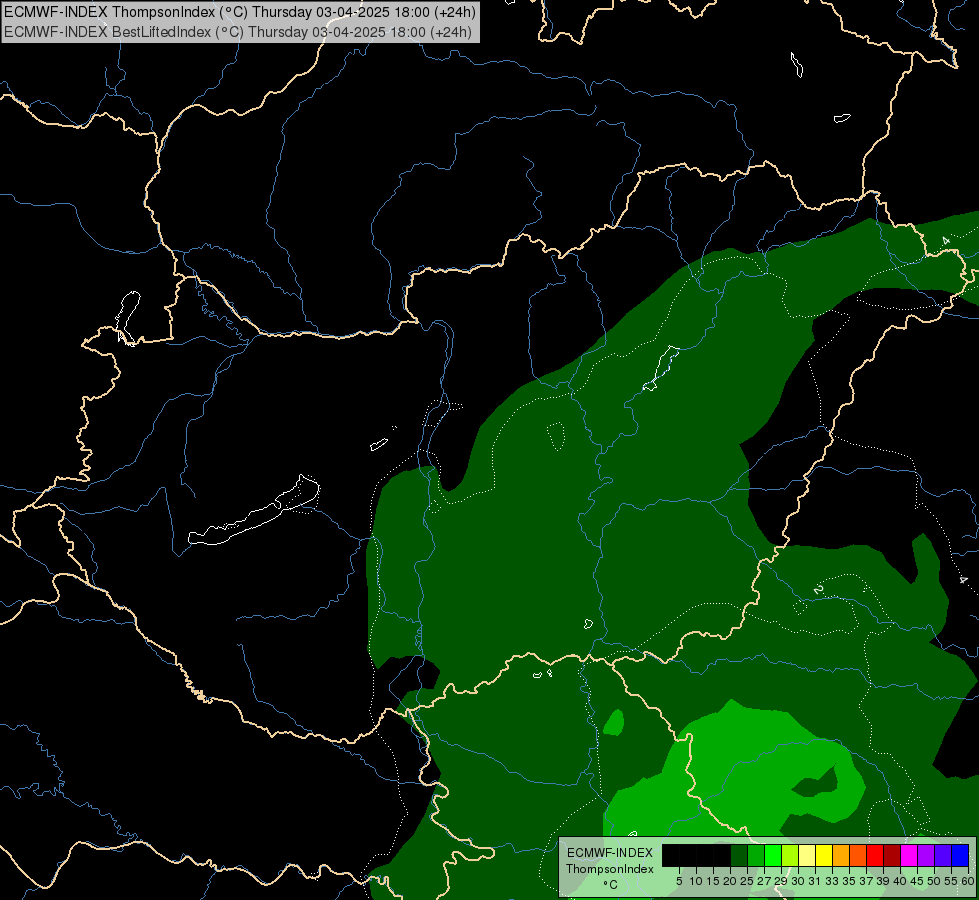
Task: Click the medium green 25–27 legend swatch
Action: click(x=756, y=855)
